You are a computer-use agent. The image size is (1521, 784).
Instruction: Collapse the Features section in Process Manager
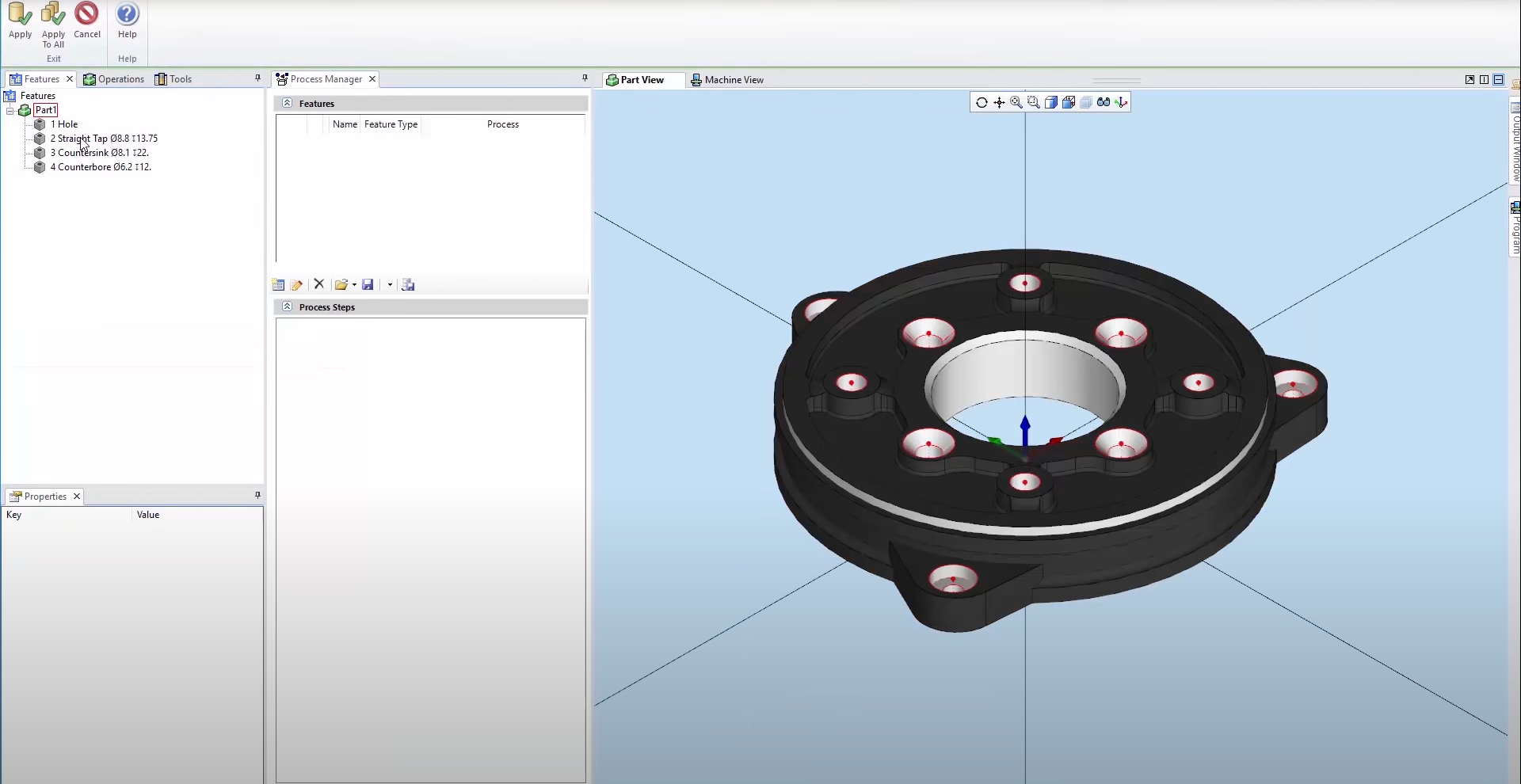(x=288, y=103)
